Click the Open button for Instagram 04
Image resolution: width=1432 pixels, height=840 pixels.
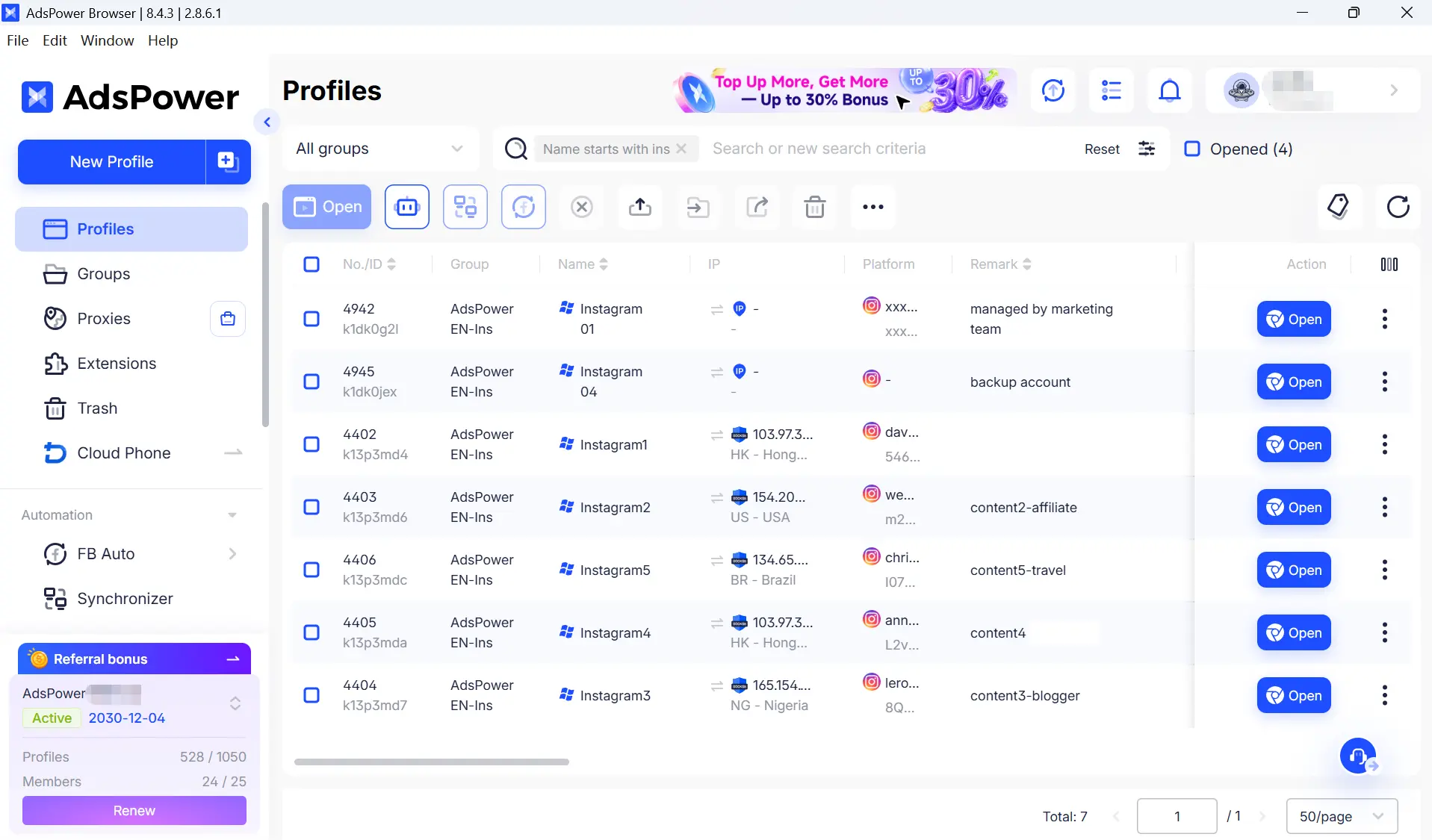point(1294,382)
